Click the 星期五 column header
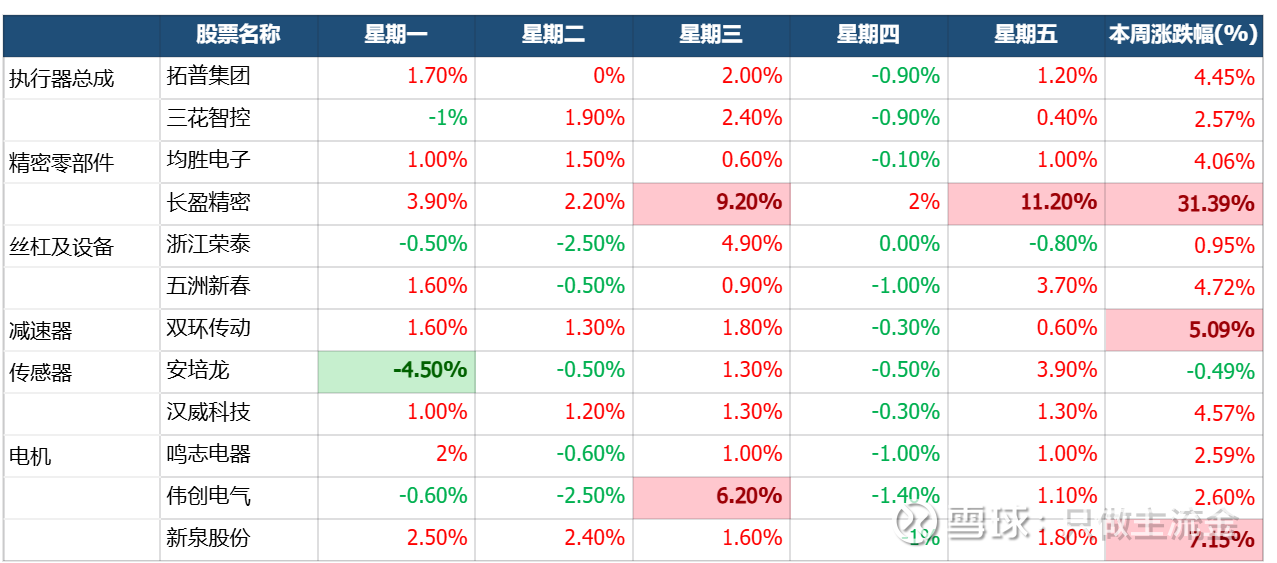 click(x=1026, y=35)
